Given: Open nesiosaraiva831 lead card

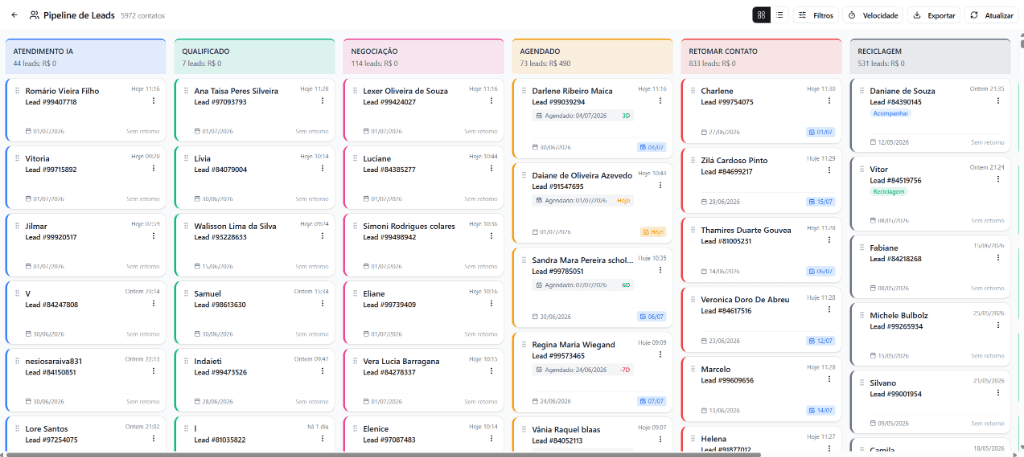Looking at the screenshot, I should pyautogui.click(x=86, y=380).
